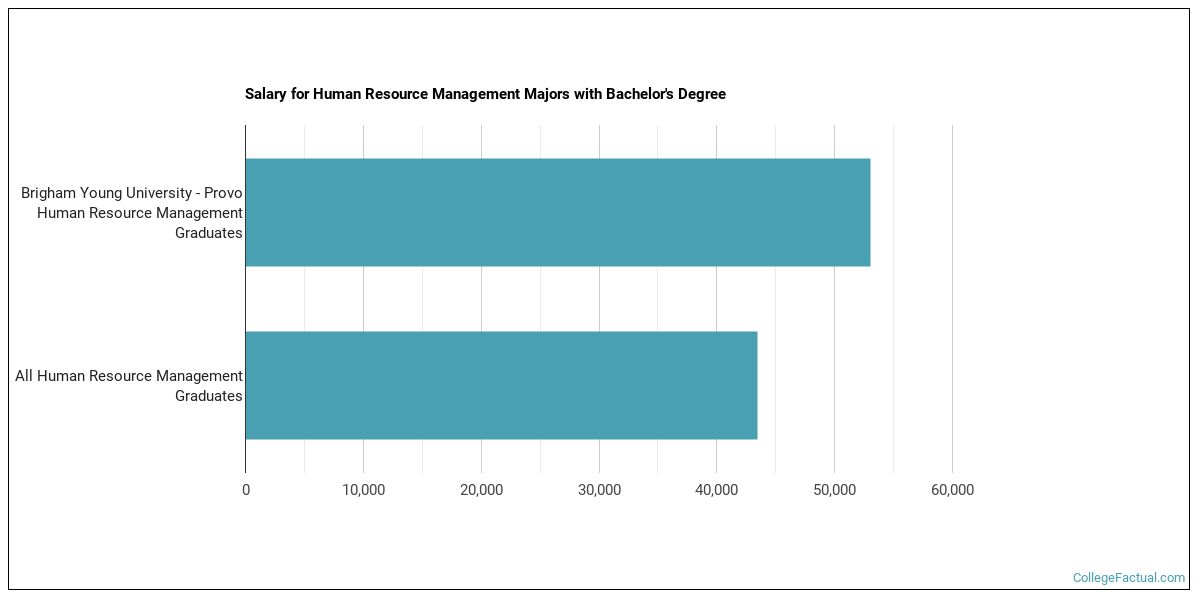Select the 50,000 tick label
1200x600 pixels.
(834, 489)
